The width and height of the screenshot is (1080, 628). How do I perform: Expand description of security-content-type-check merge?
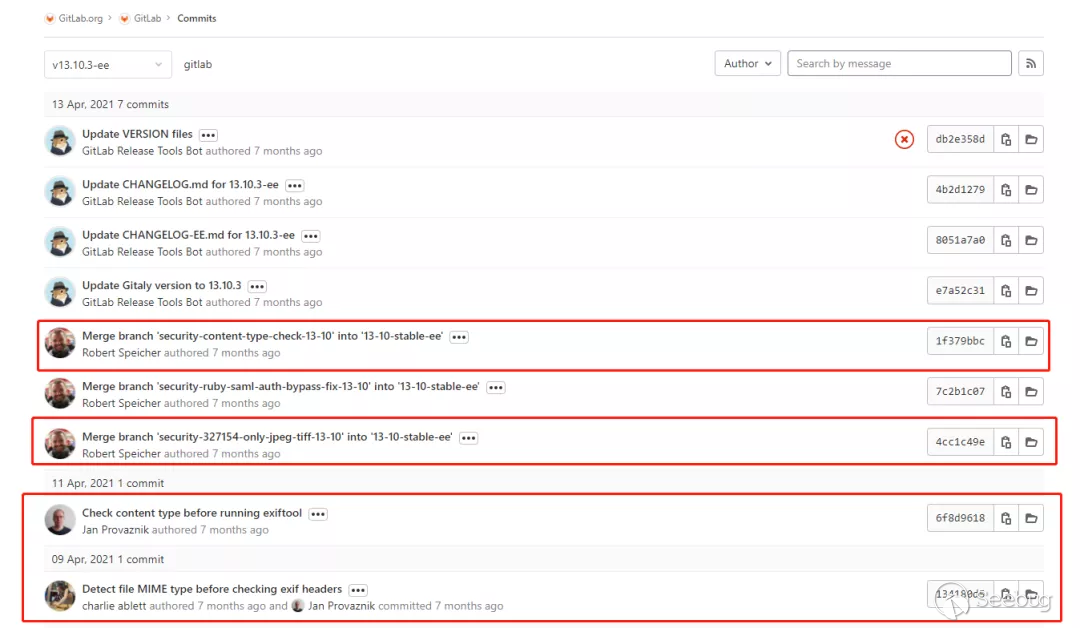coord(459,337)
